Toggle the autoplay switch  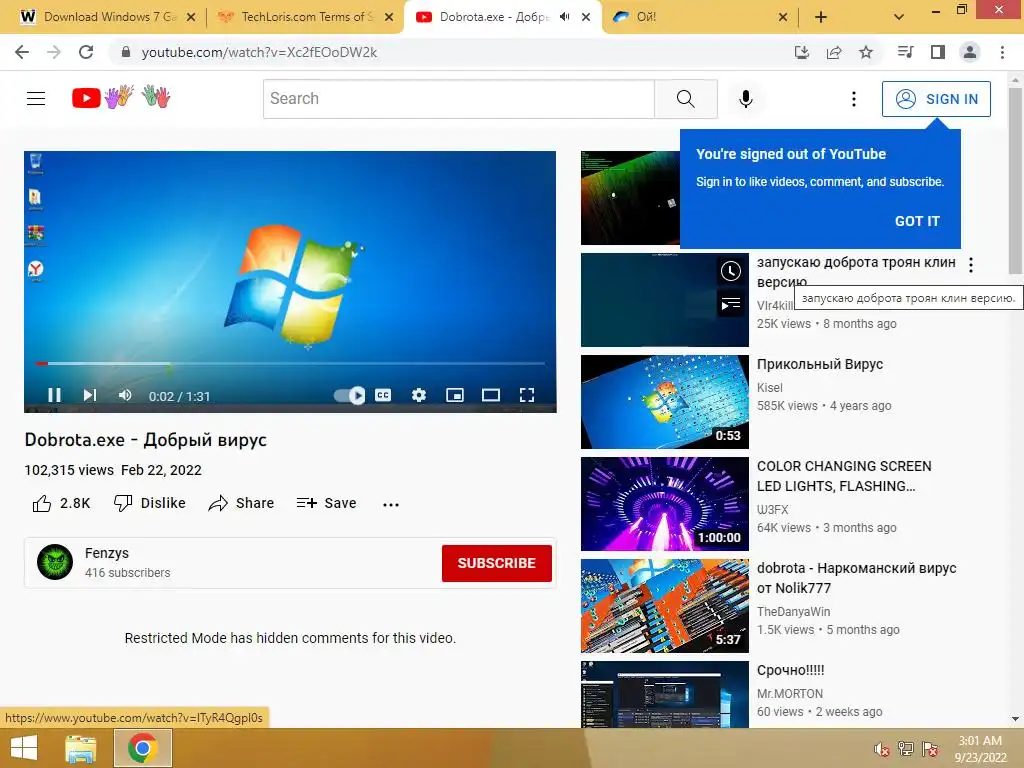[349, 395]
